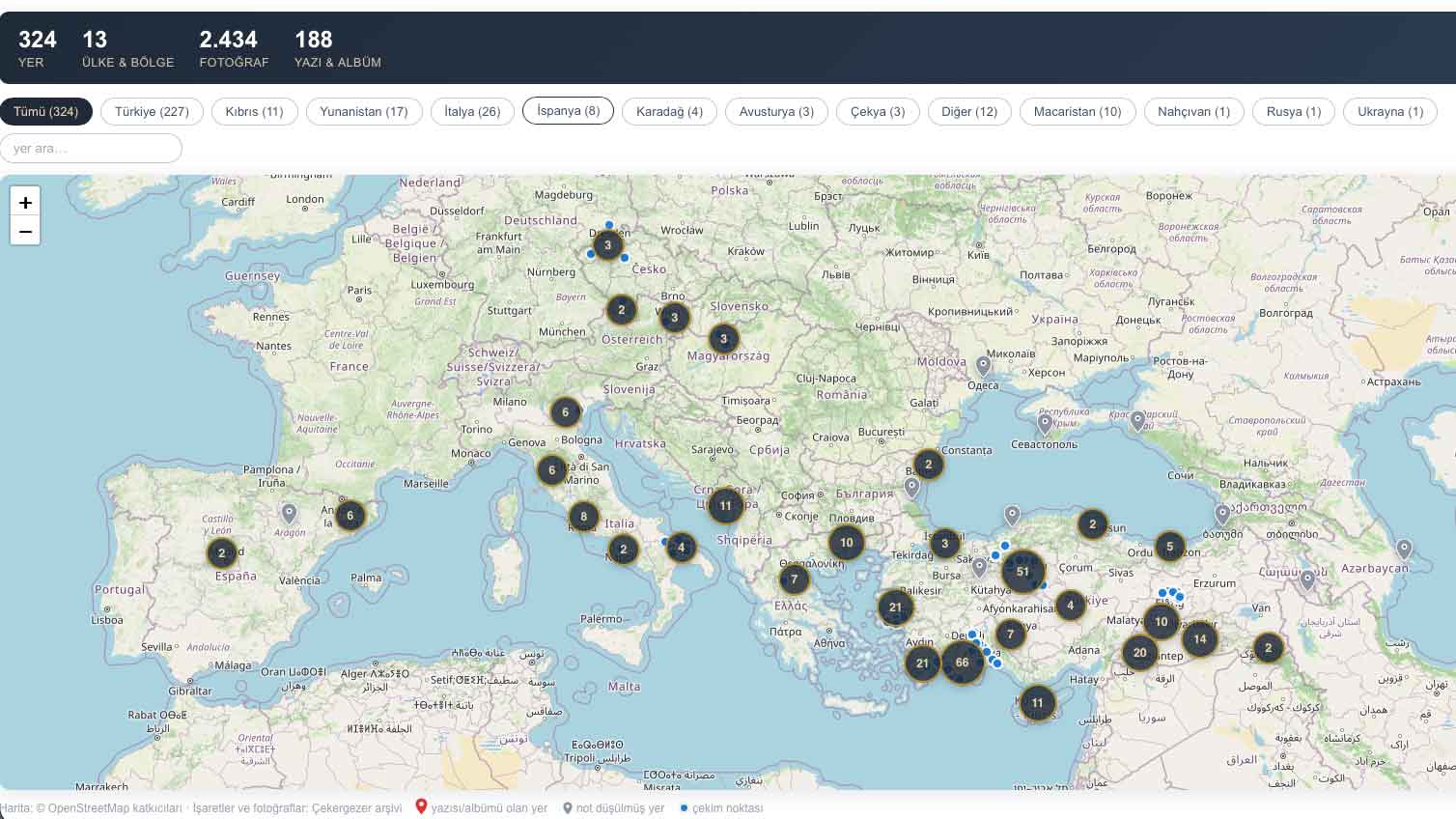Select the gray pin above Севастополь
This screenshot has width=1456, height=819.
click(1045, 423)
